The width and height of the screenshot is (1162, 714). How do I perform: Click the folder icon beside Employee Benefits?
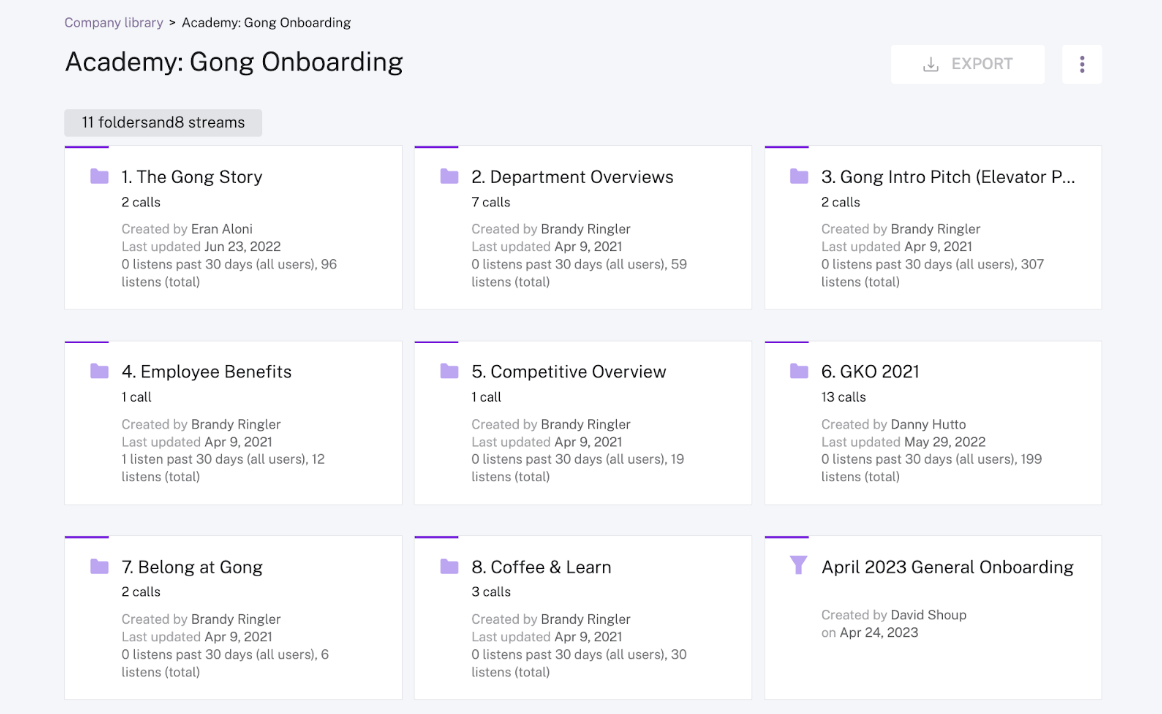tap(99, 371)
